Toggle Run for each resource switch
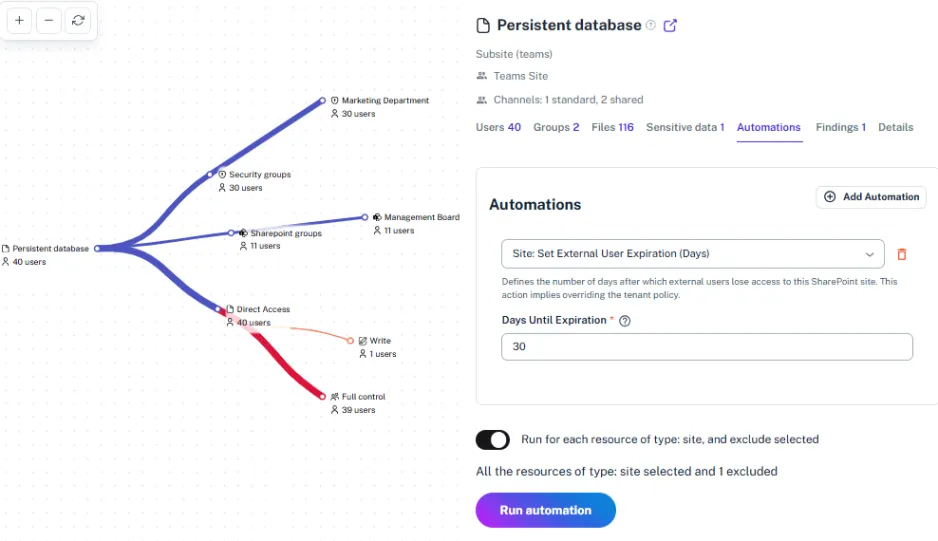938x541 pixels. point(493,440)
